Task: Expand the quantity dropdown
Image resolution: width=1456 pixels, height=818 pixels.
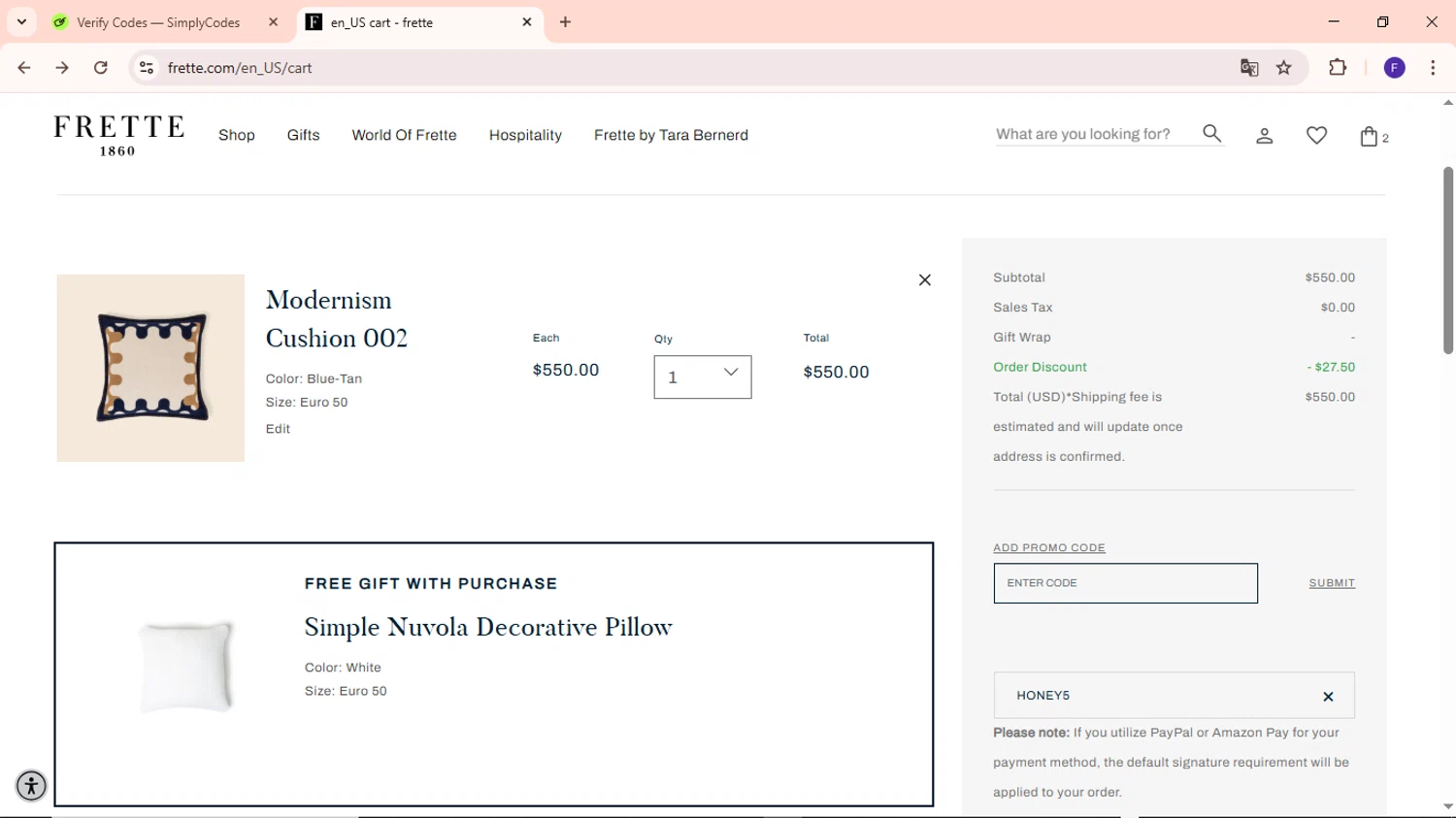Action: coord(703,376)
